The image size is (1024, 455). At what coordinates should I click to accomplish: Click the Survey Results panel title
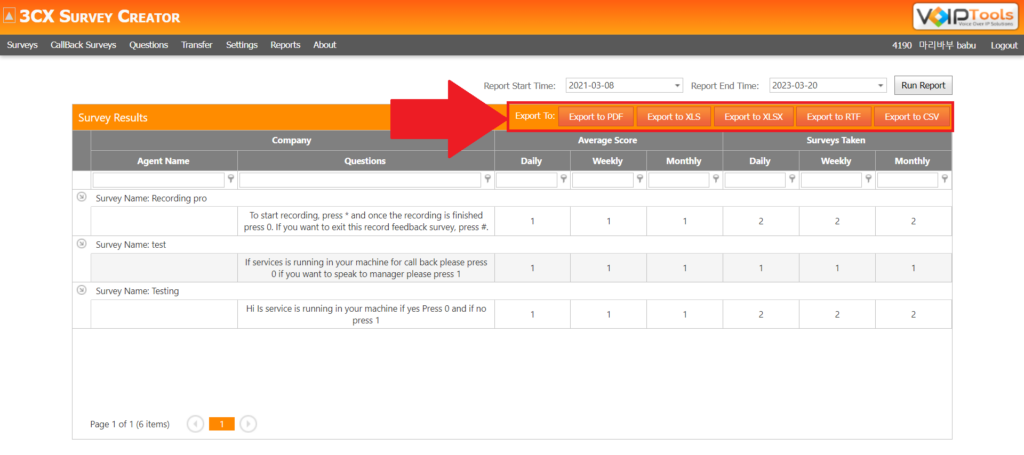pyautogui.click(x=113, y=118)
